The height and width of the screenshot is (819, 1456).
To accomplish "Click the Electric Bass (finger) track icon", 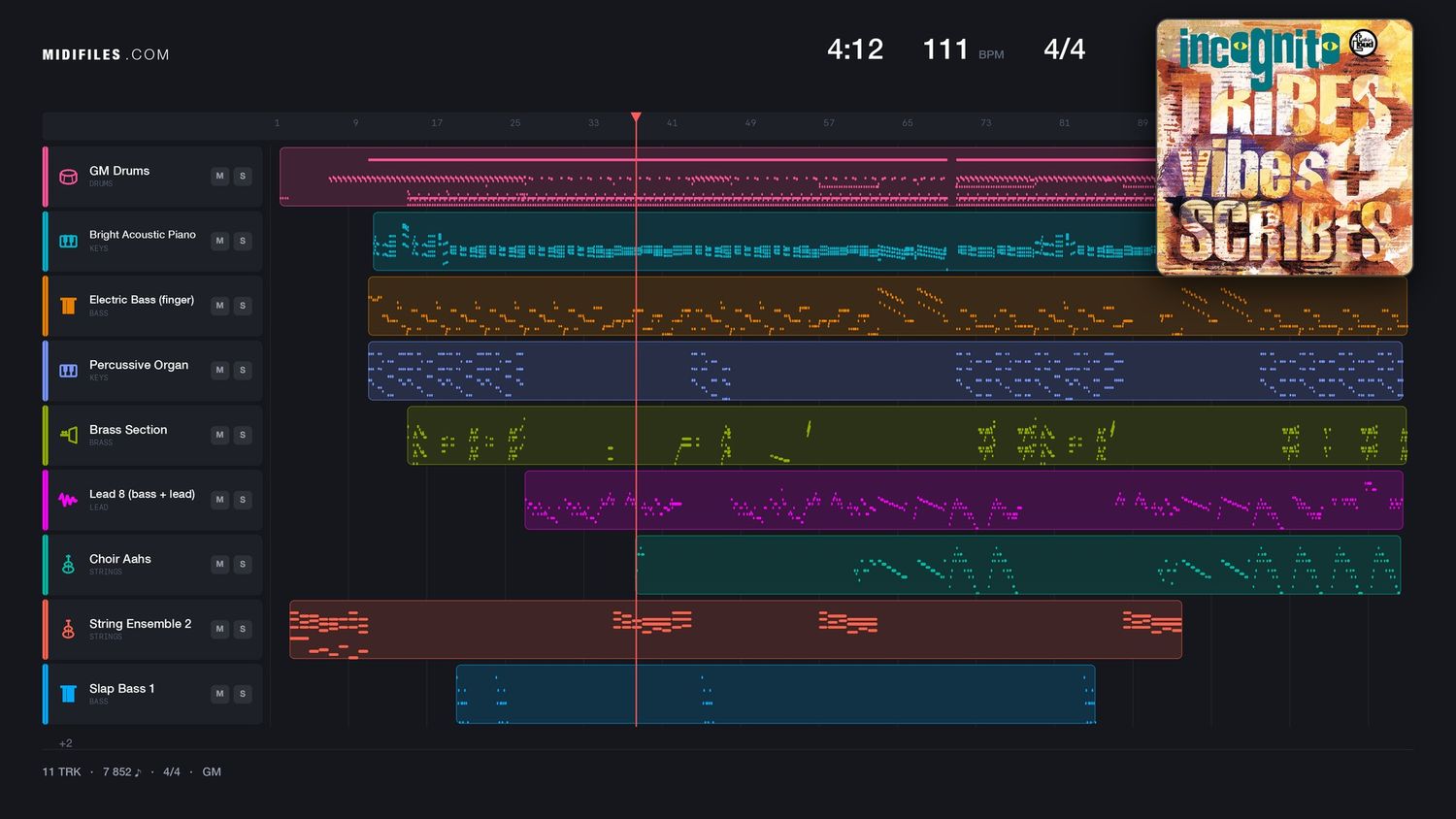I will 68,306.
